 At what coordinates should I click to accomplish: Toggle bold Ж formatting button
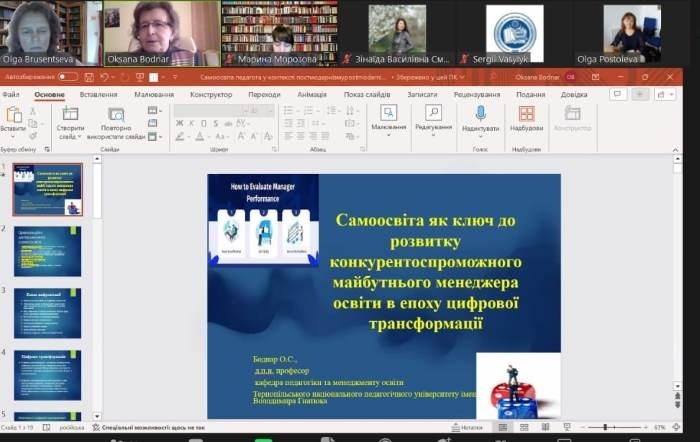(x=179, y=123)
